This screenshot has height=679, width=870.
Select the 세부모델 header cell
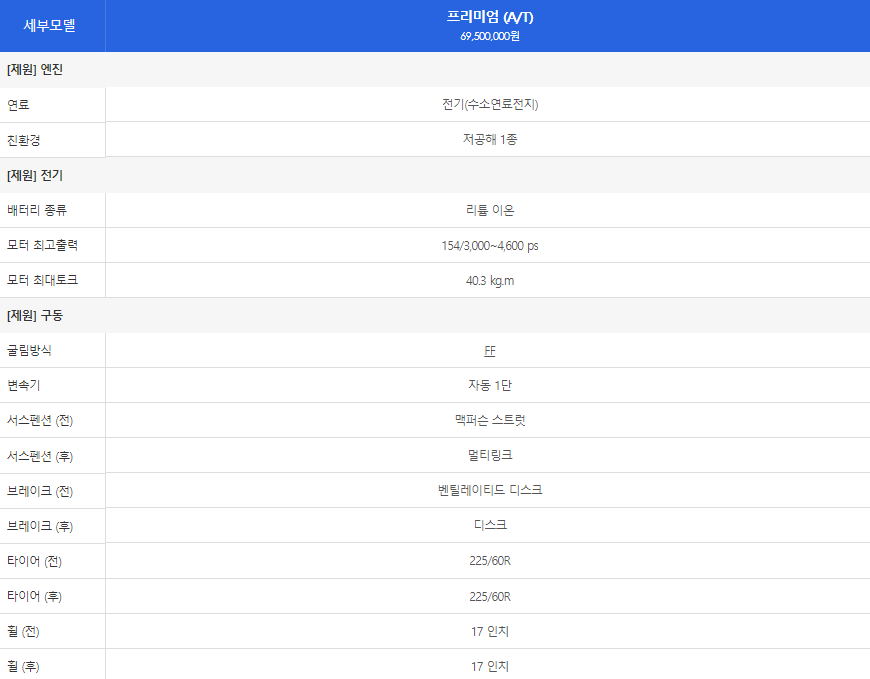tap(52, 26)
